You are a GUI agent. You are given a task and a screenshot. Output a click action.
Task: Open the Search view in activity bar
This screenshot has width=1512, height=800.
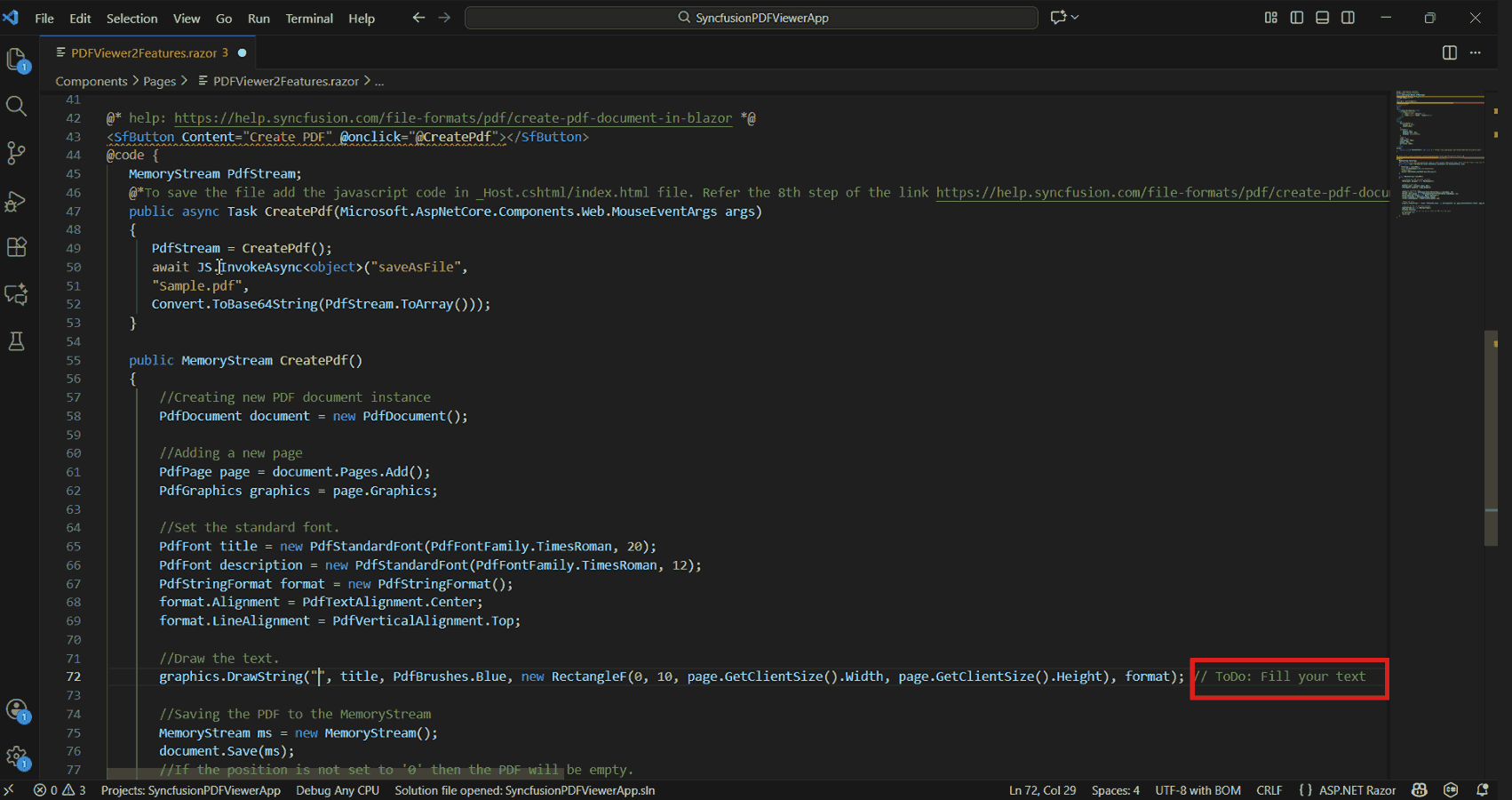coord(16,107)
